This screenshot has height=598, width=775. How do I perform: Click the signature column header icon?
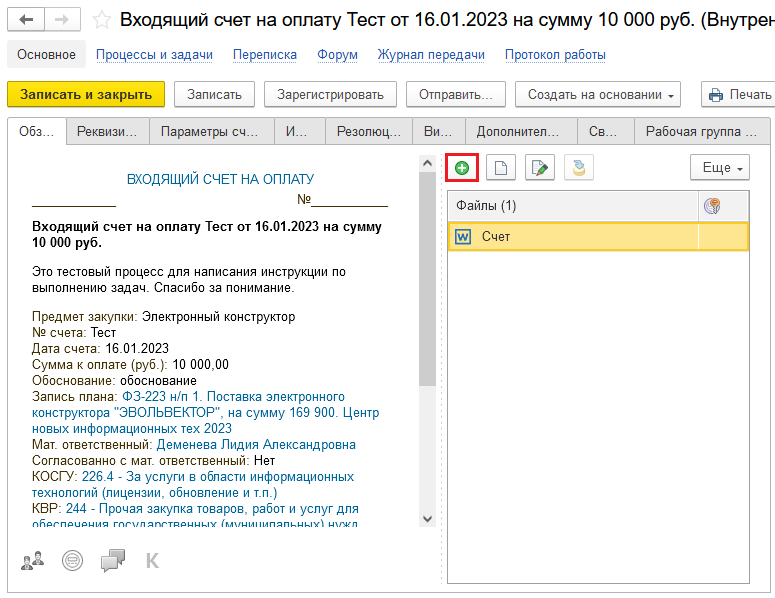point(712,206)
